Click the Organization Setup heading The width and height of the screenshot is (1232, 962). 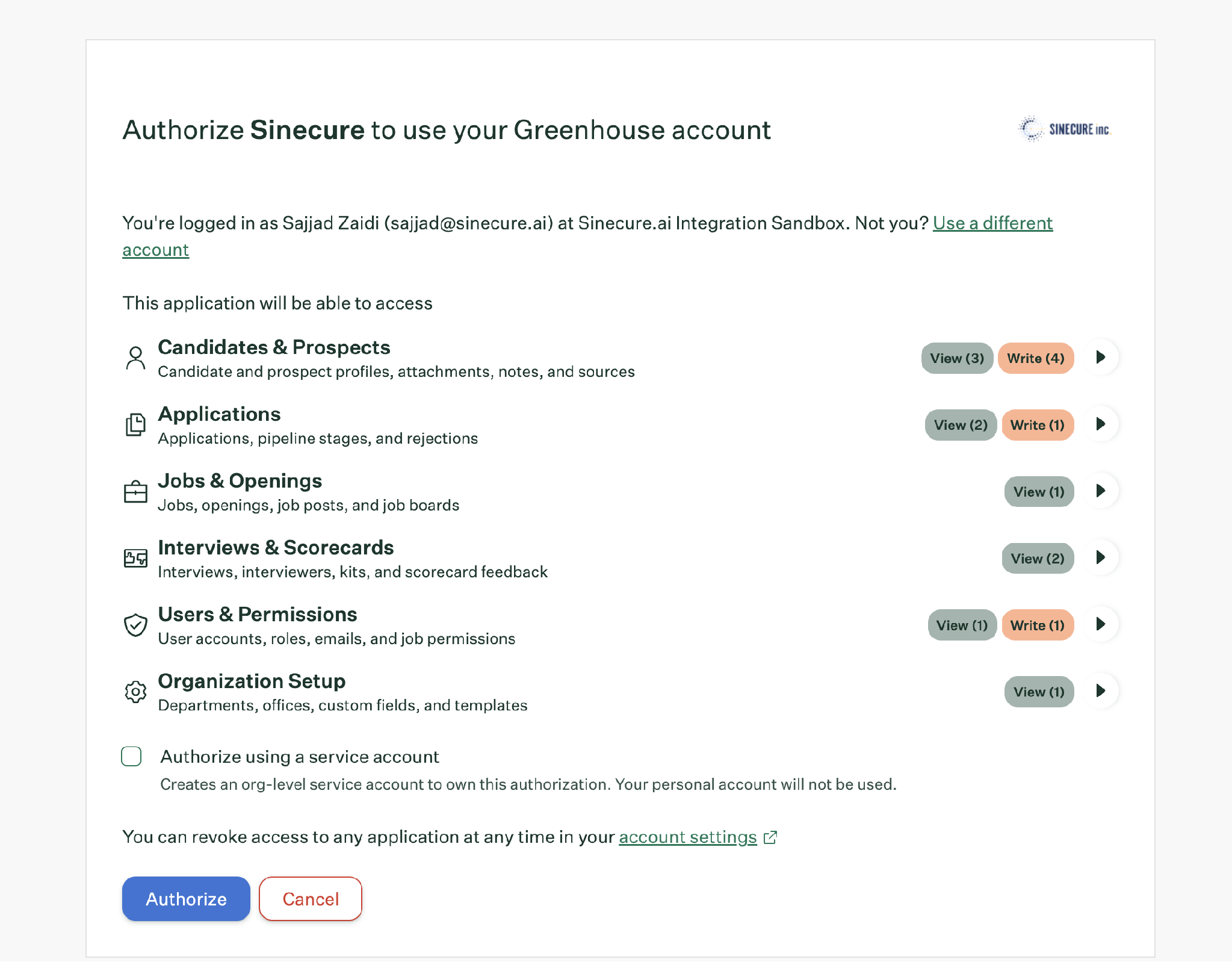(x=252, y=681)
